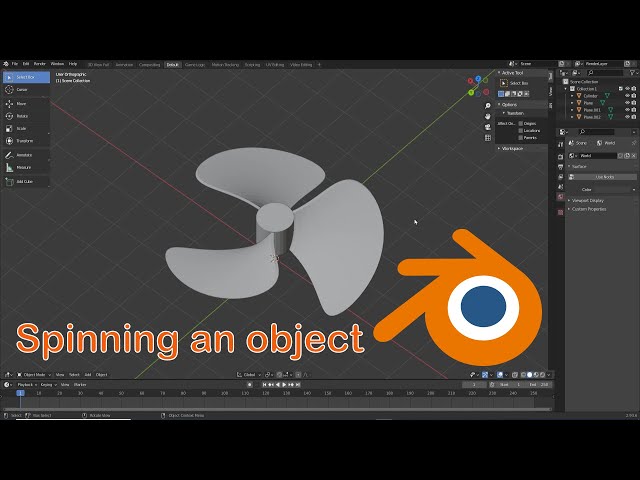Open the Output properties tab icon
640x480 pixels.
(x=560, y=167)
